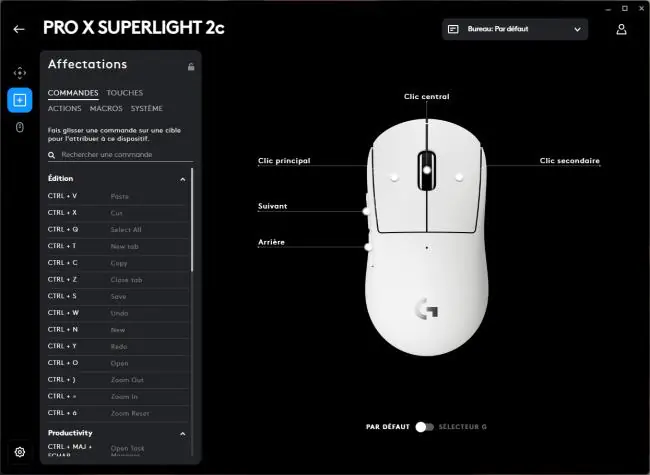Select the Clic secondaire button label
Image resolution: width=650 pixels, height=475 pixels.
click(x=570, y=161)
